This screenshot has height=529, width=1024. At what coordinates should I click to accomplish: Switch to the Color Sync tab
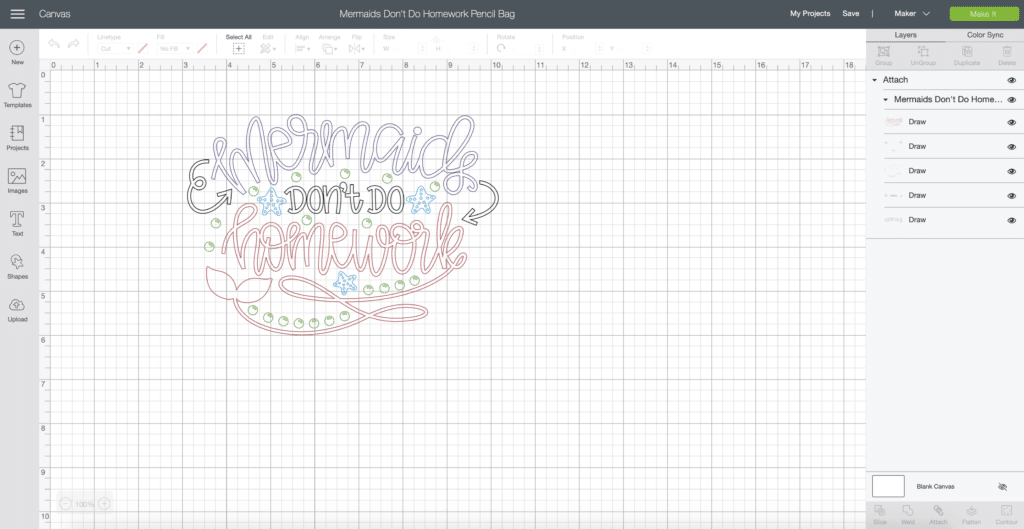tap(984, 35)
